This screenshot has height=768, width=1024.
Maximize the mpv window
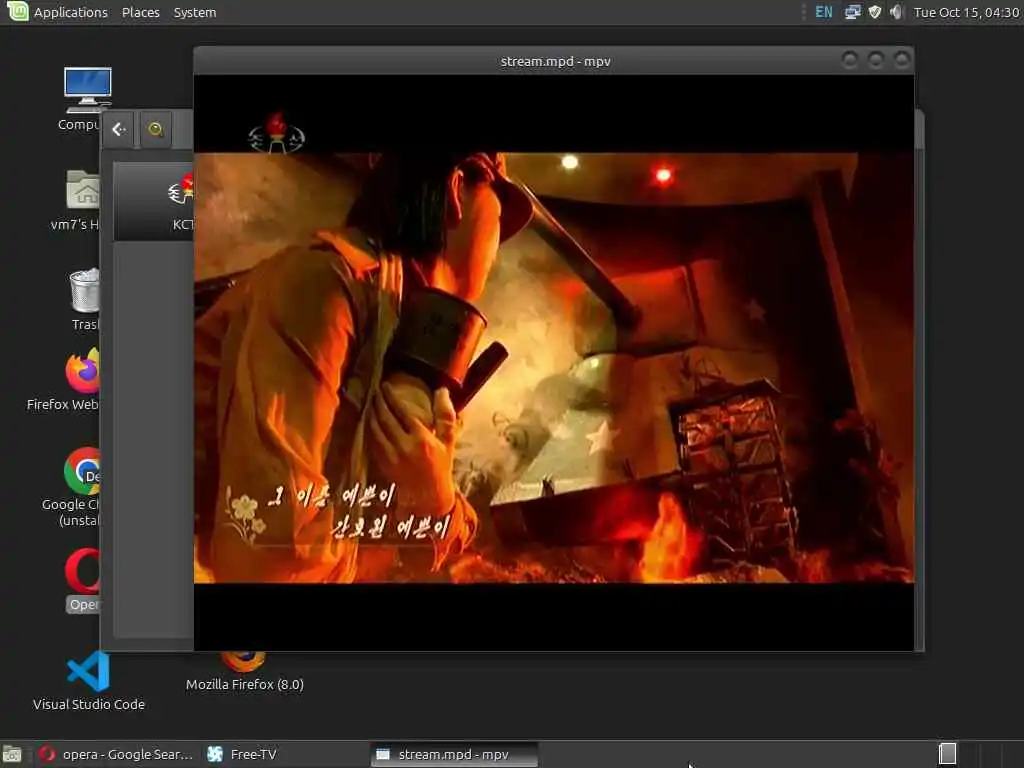click(876, 61)
